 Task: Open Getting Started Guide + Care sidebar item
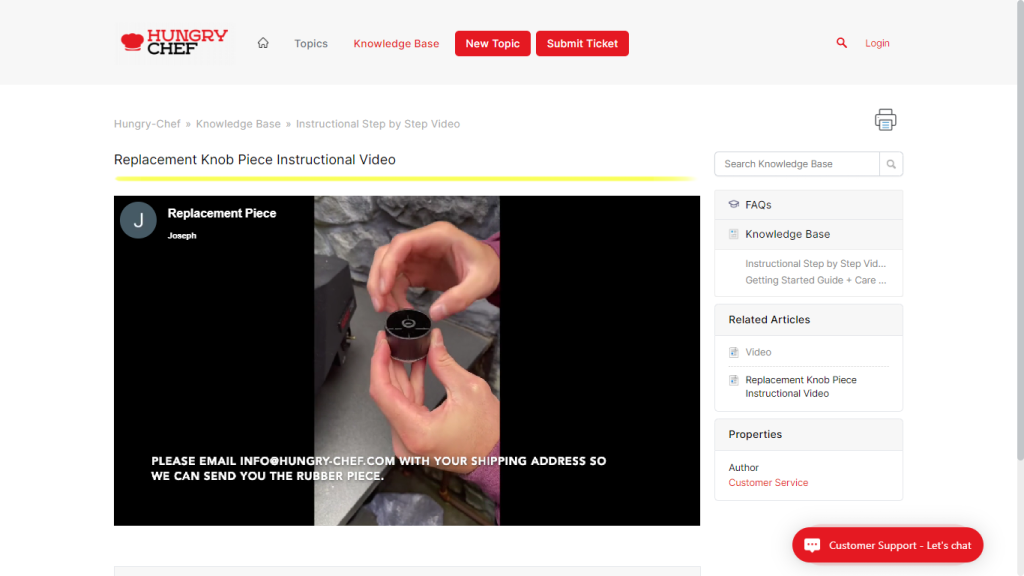click(x=816, y=280)
